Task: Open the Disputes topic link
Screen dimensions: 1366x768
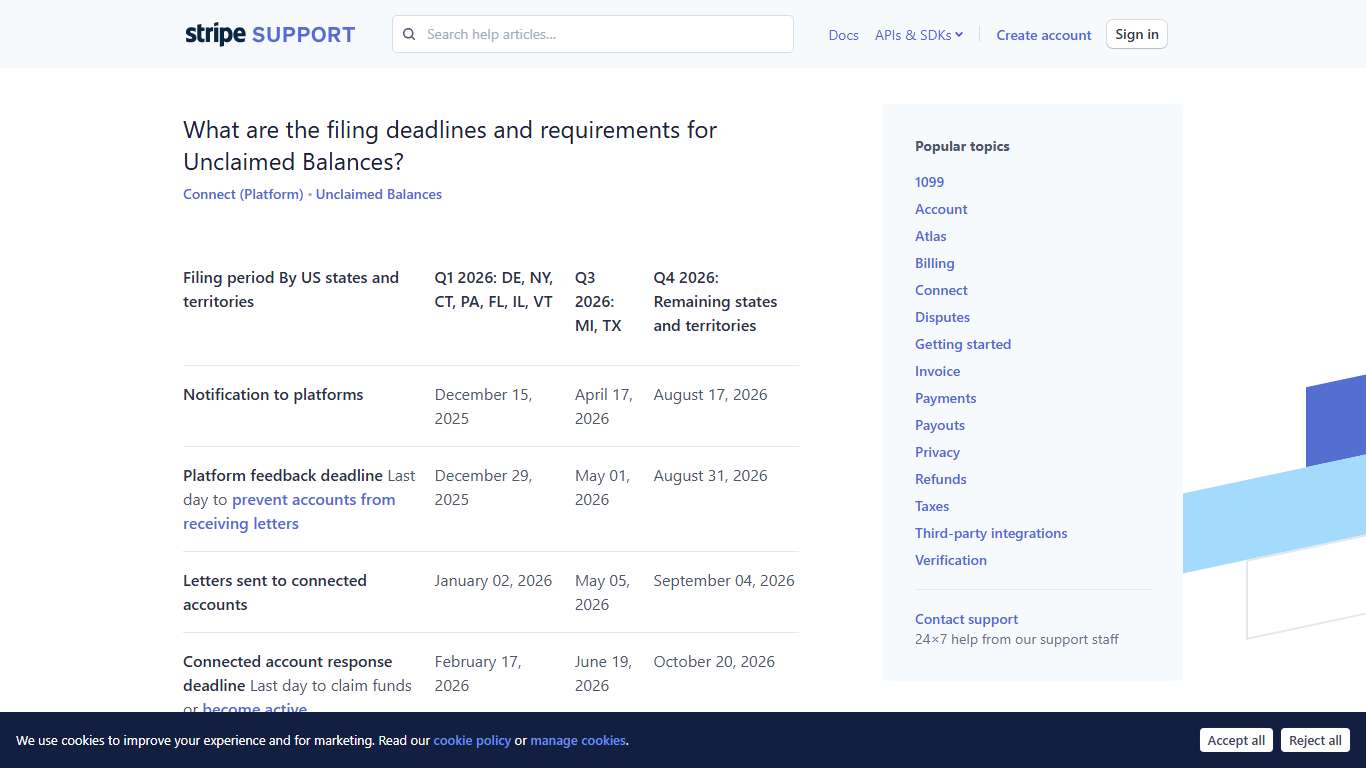Action: pos(942,317)
